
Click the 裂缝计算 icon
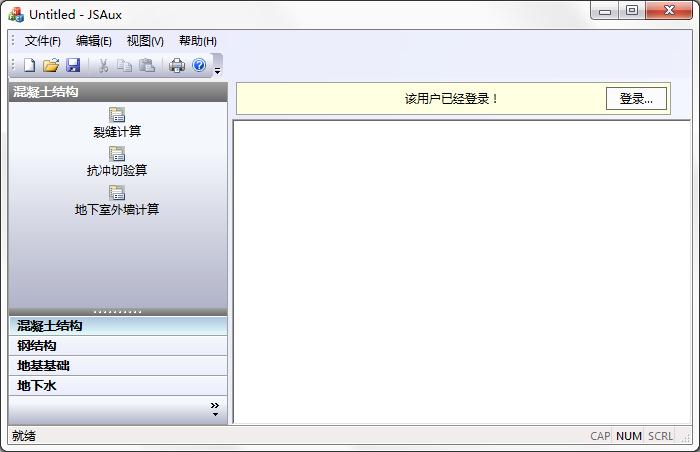117,115
